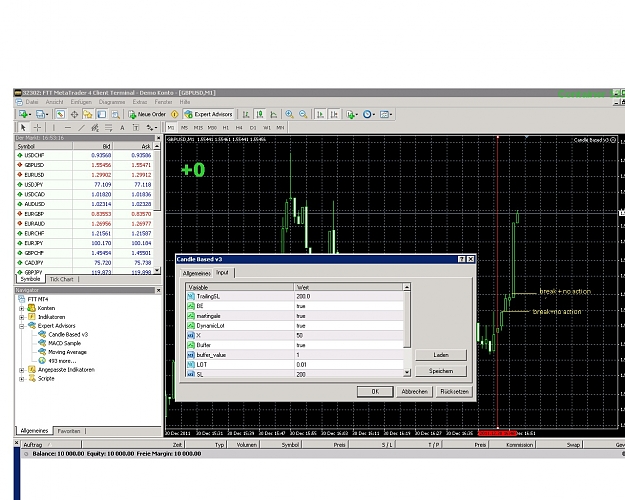The image size is (625, 500).
Task: Toggle chart shift icon
Action: pyautogui.click(x=334, y=114)
